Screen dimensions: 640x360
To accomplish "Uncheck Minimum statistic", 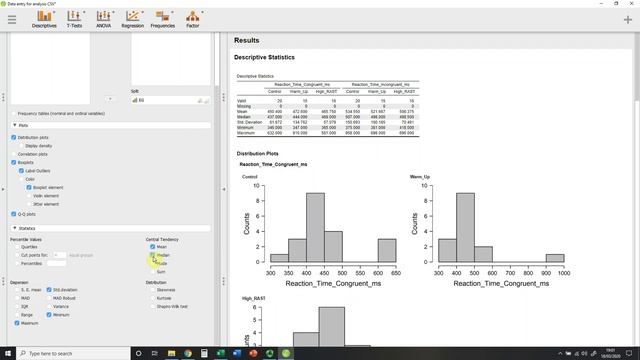I will 49,315.
